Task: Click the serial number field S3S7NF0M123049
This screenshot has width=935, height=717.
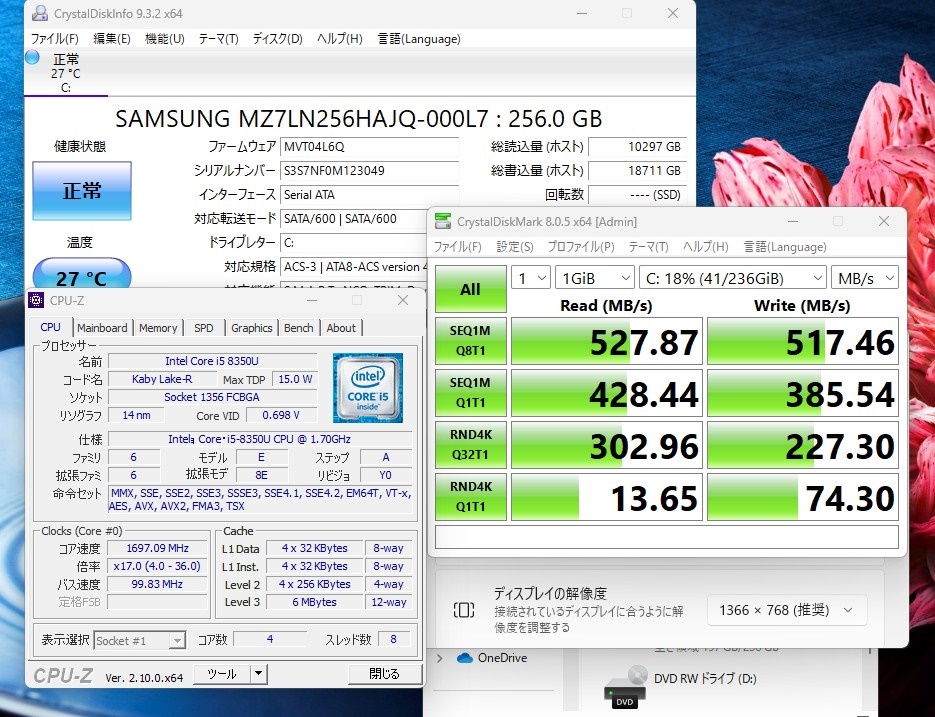Action: point(369,171)
